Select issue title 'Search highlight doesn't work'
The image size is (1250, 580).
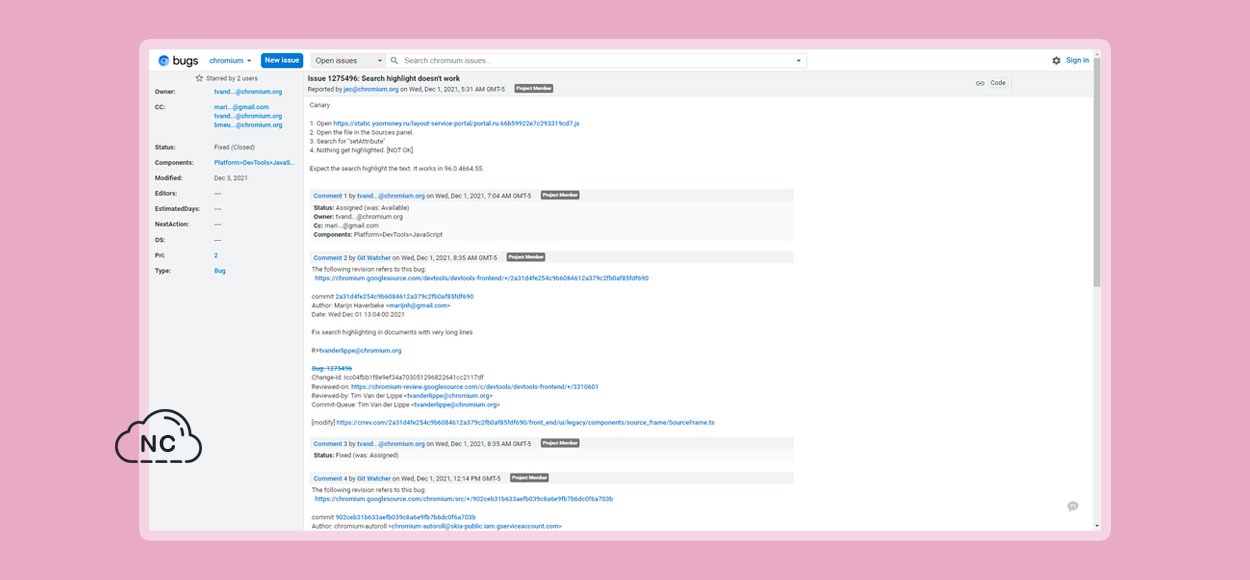coord(410,78)
